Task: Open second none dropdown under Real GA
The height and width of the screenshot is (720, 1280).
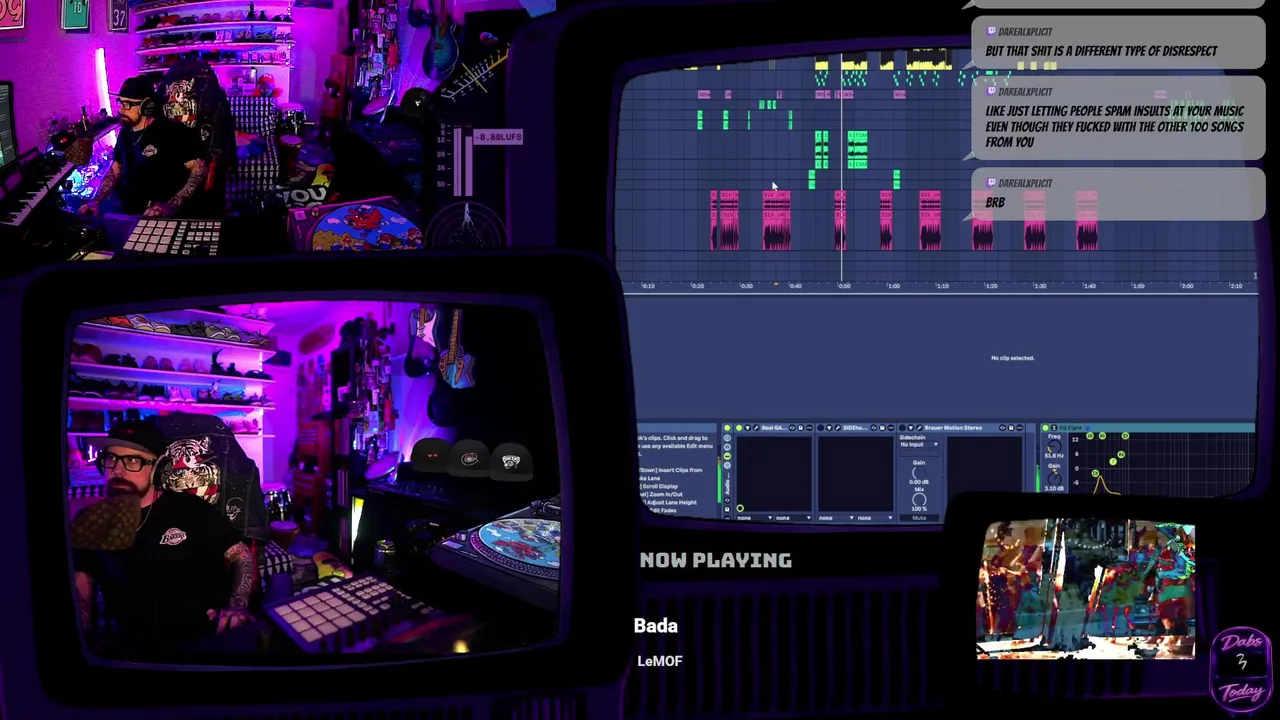Action: click(793, 517)
